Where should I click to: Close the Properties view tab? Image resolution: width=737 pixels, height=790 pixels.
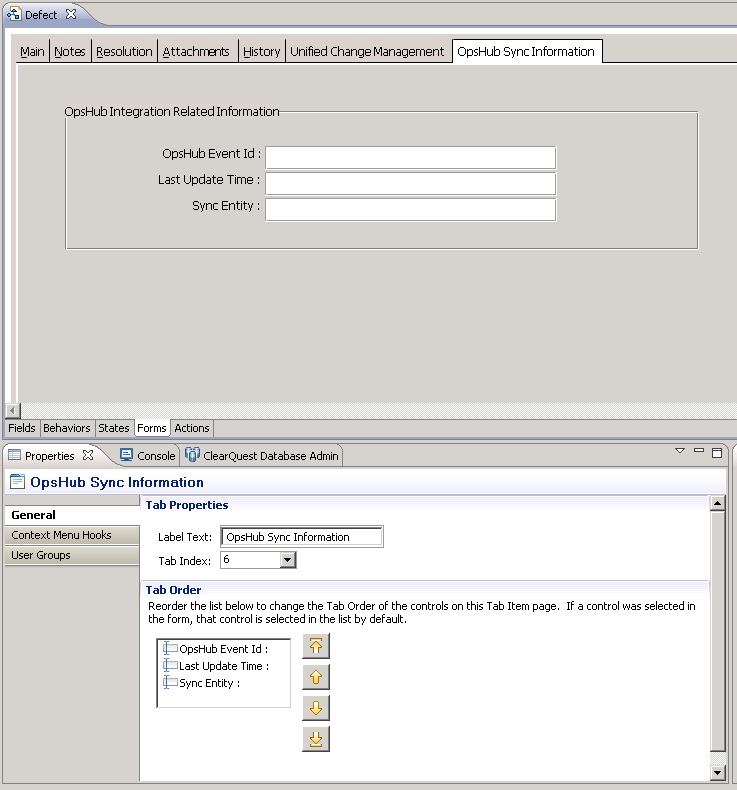coord(88,455)
